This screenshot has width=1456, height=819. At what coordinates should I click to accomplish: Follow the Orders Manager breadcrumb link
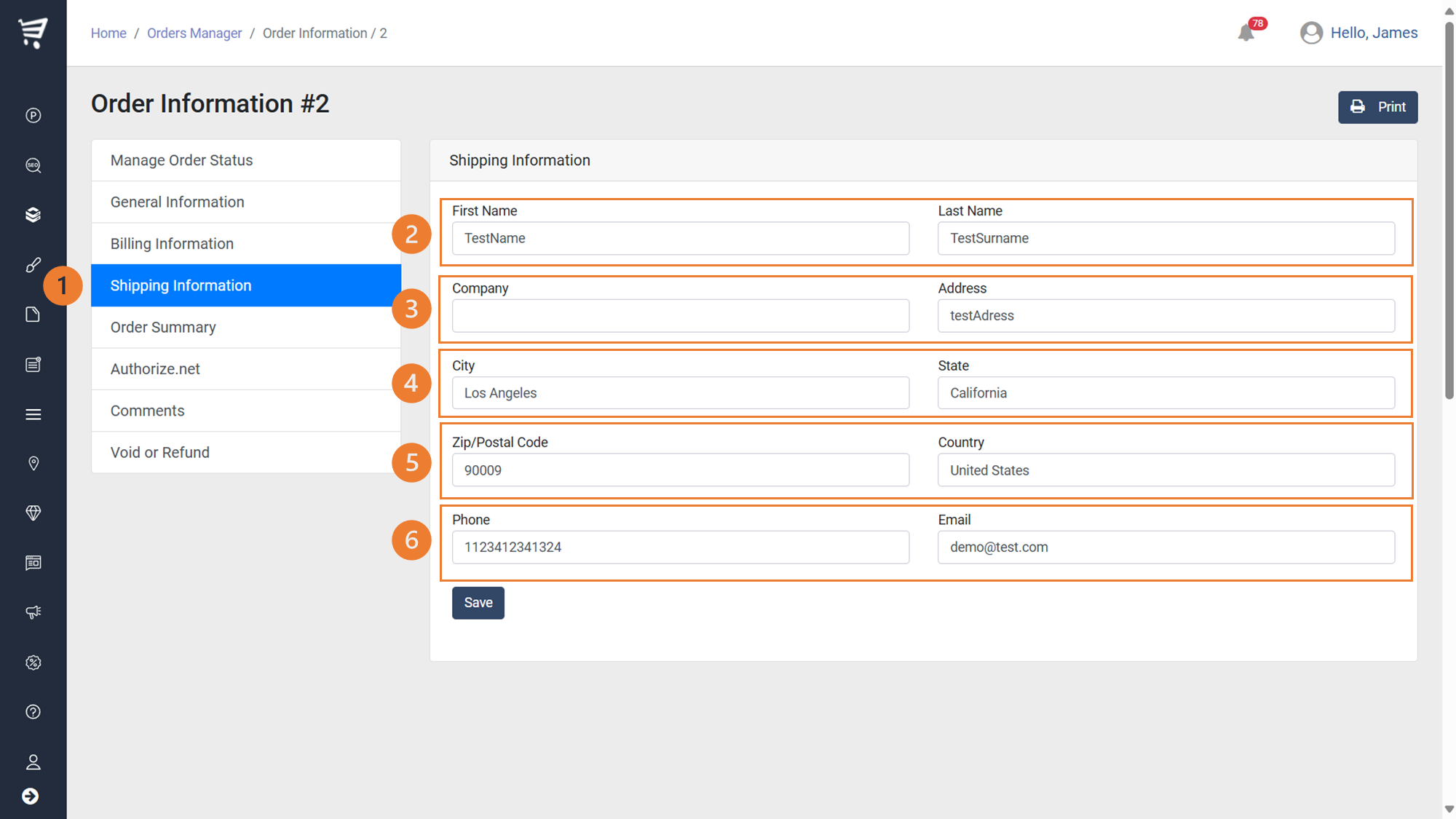tap(194, 33)
